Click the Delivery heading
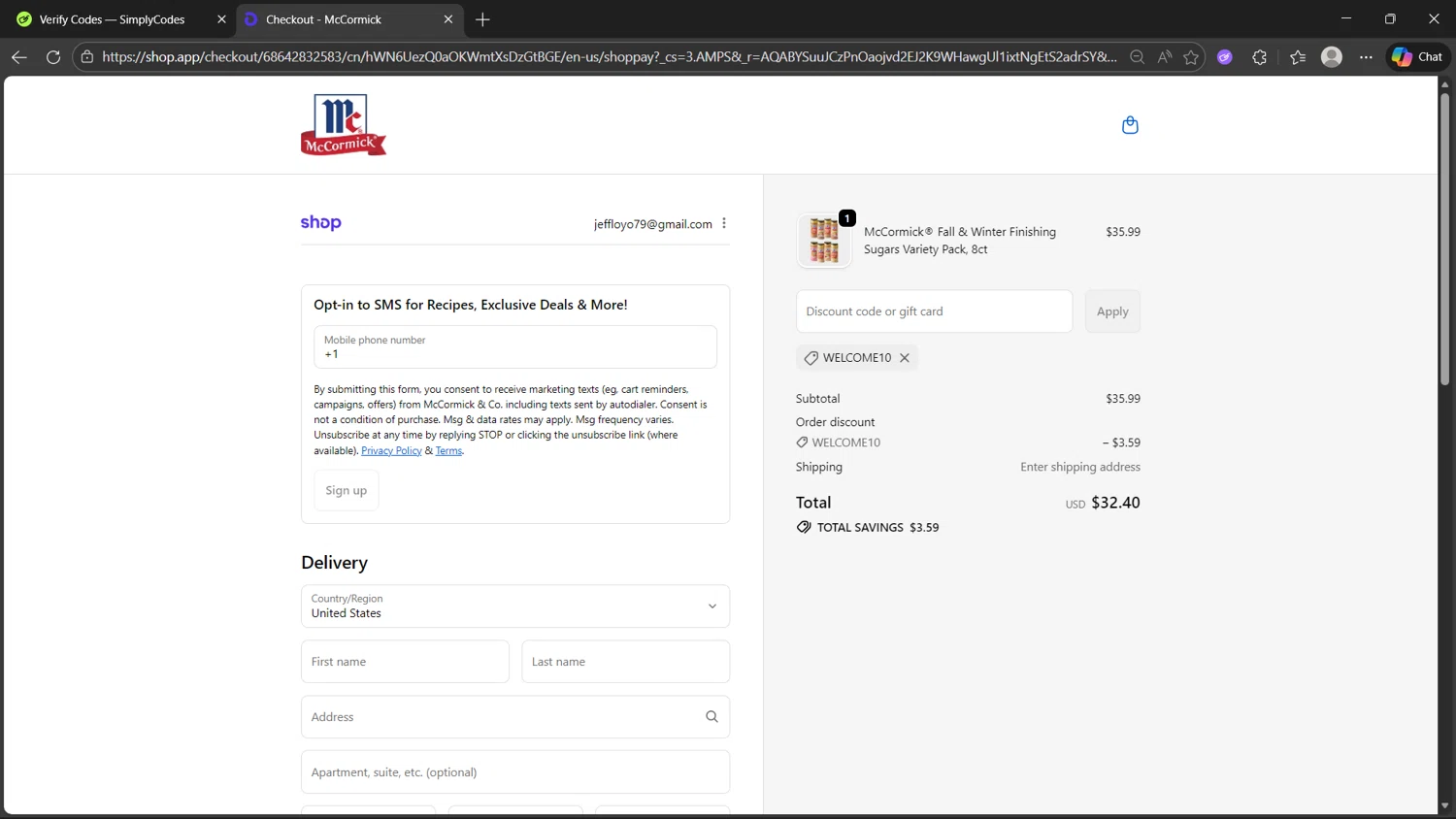 pos(334,563)
